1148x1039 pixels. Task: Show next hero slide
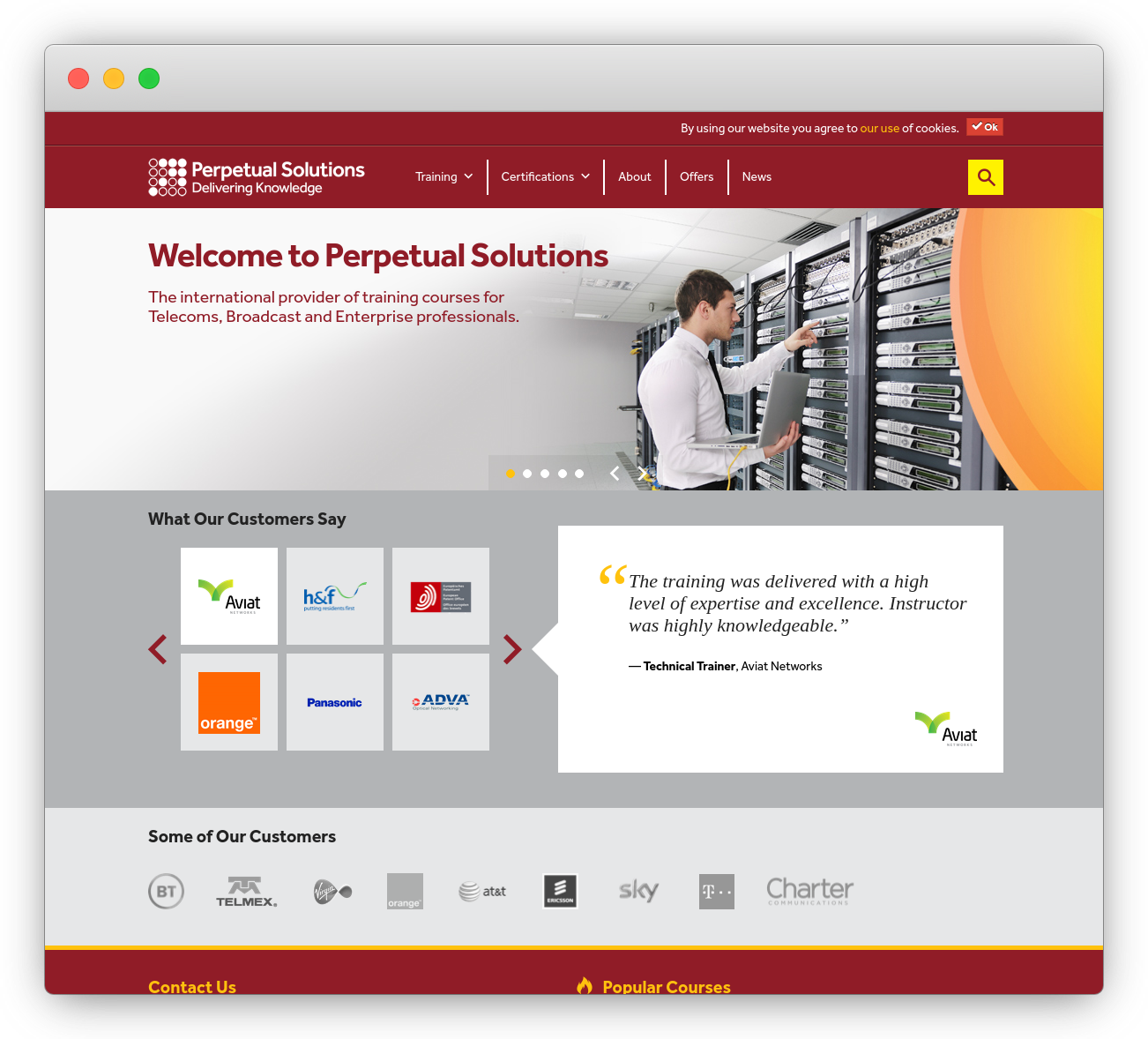[643, 474]
